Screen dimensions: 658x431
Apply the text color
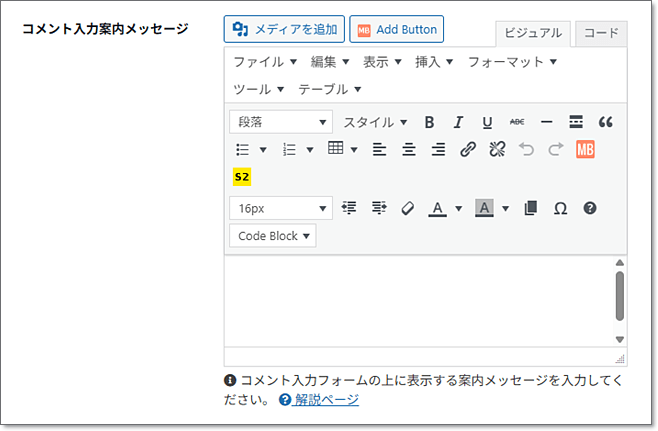[x=437, y=208]
